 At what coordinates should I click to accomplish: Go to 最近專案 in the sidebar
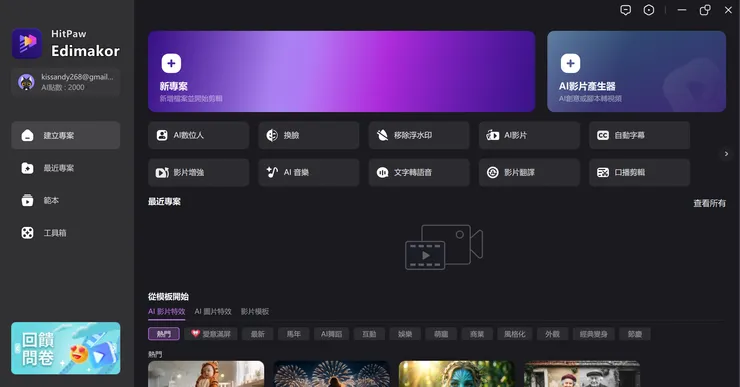[66, 168]
